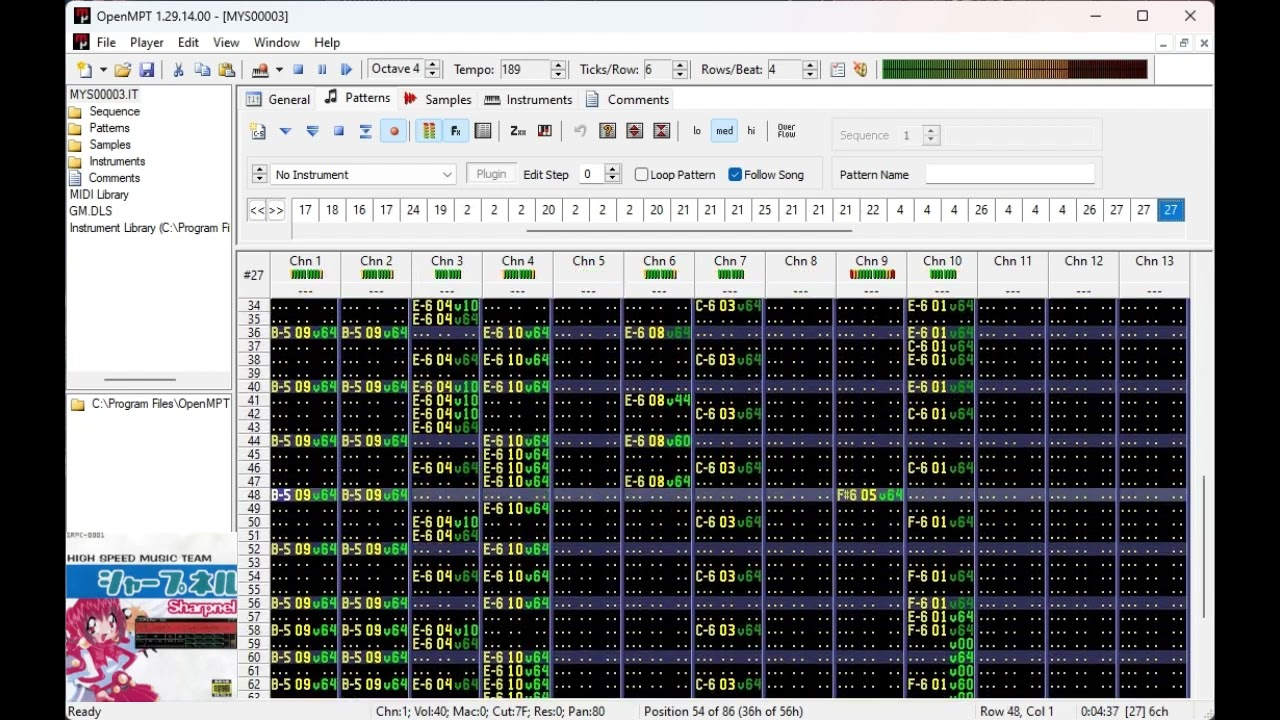Click the Paste clipboard icon
The width and height of the screenshot is (1280, 720).
(227, 70)
